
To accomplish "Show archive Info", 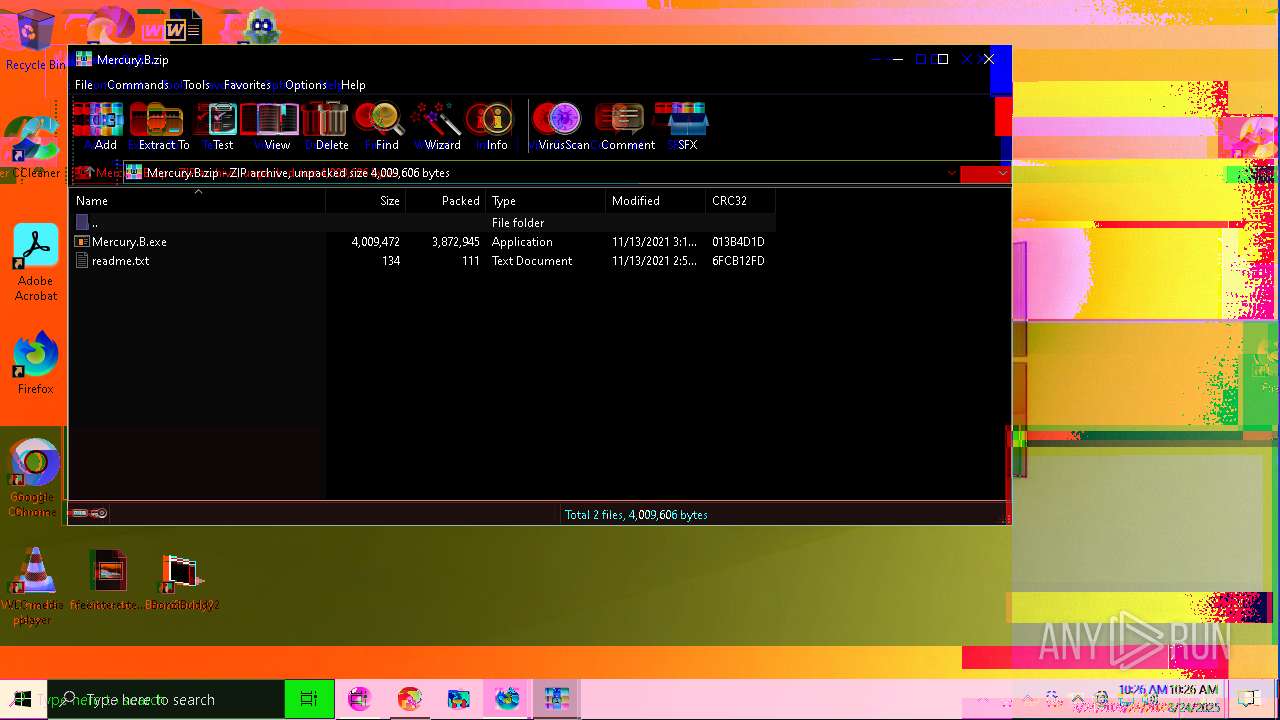I will tap(496, 127).
